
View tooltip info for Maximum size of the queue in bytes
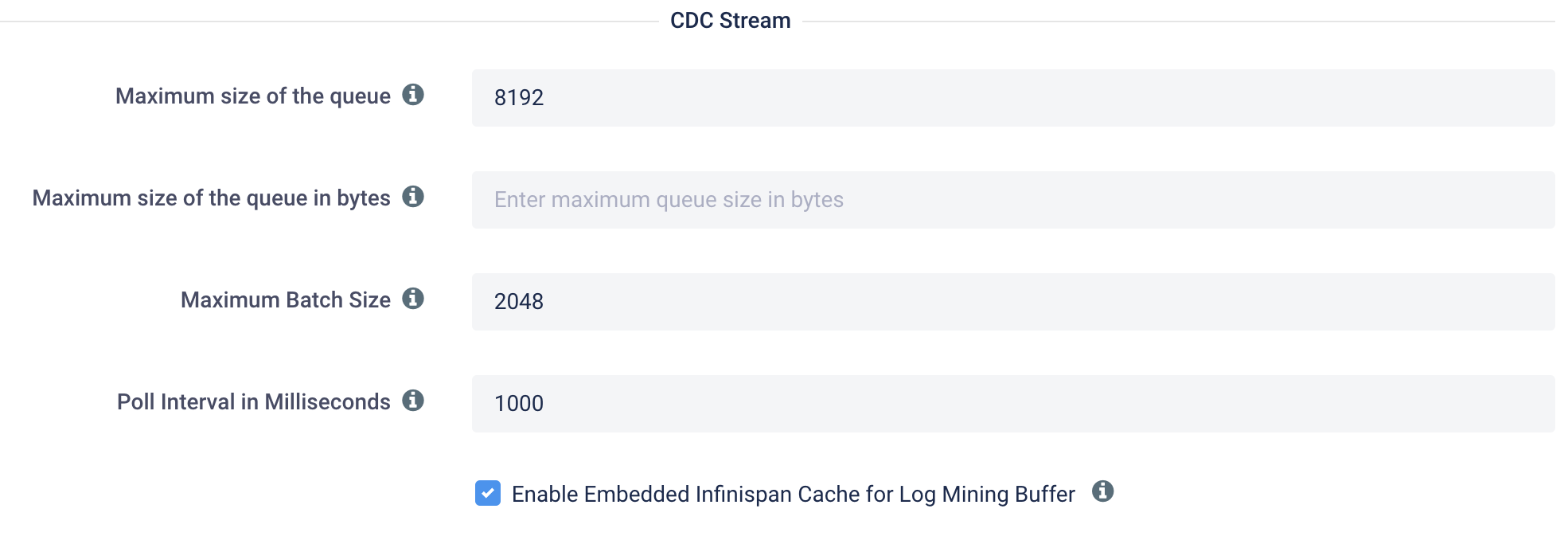coord(413,197)
